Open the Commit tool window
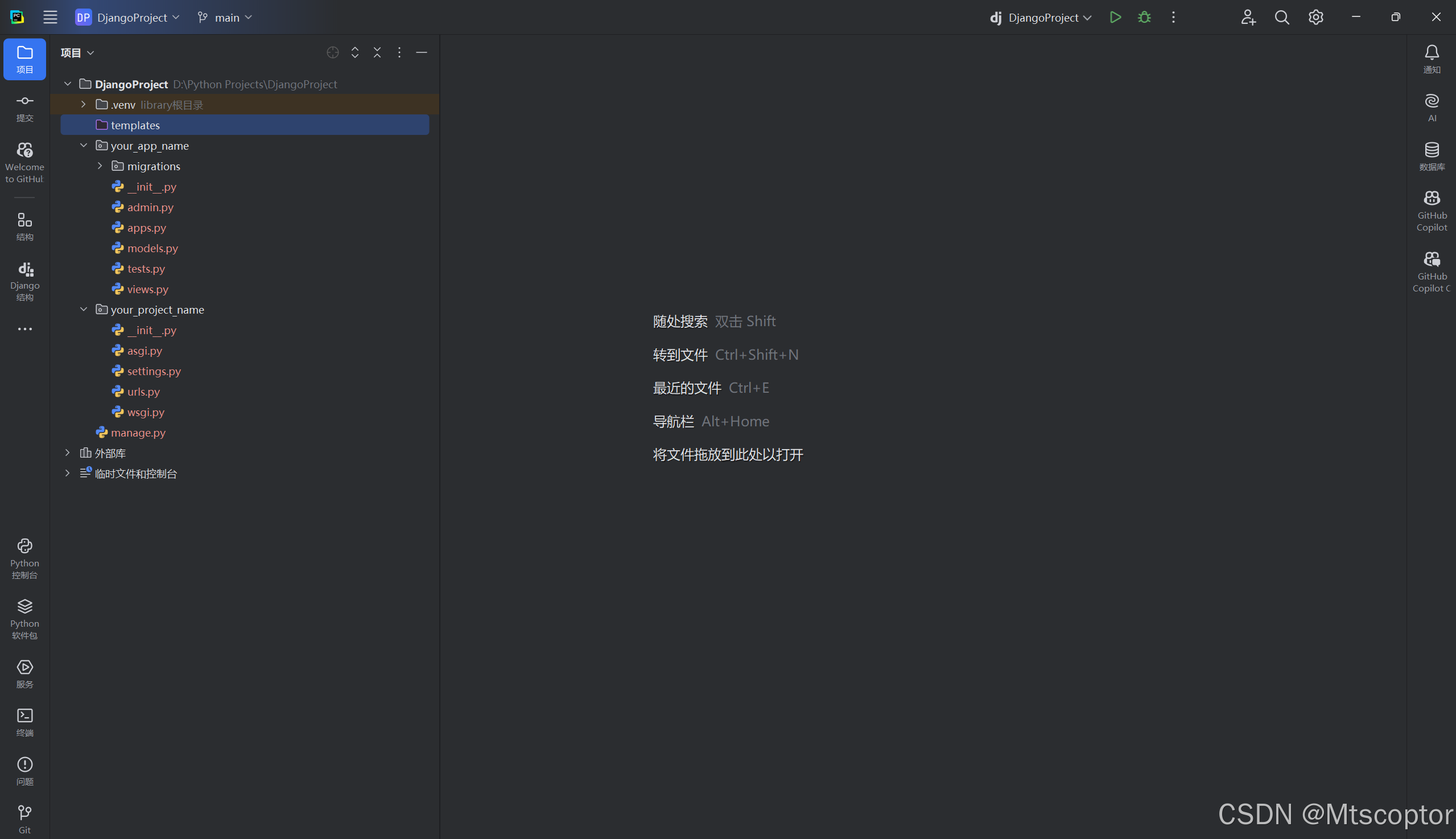Viewport: 1456px width, 839px height. point(25,108)
